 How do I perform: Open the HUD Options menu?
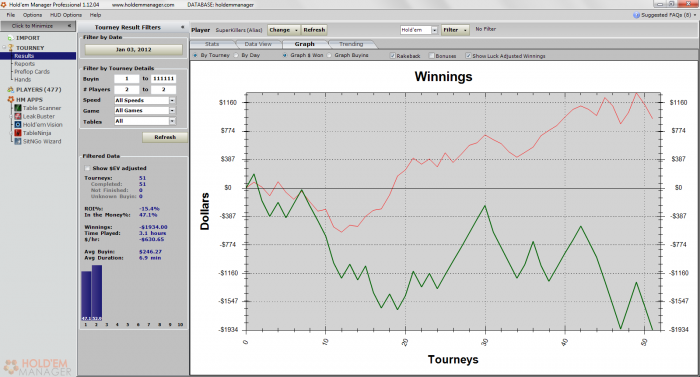[x=66, y=15]
